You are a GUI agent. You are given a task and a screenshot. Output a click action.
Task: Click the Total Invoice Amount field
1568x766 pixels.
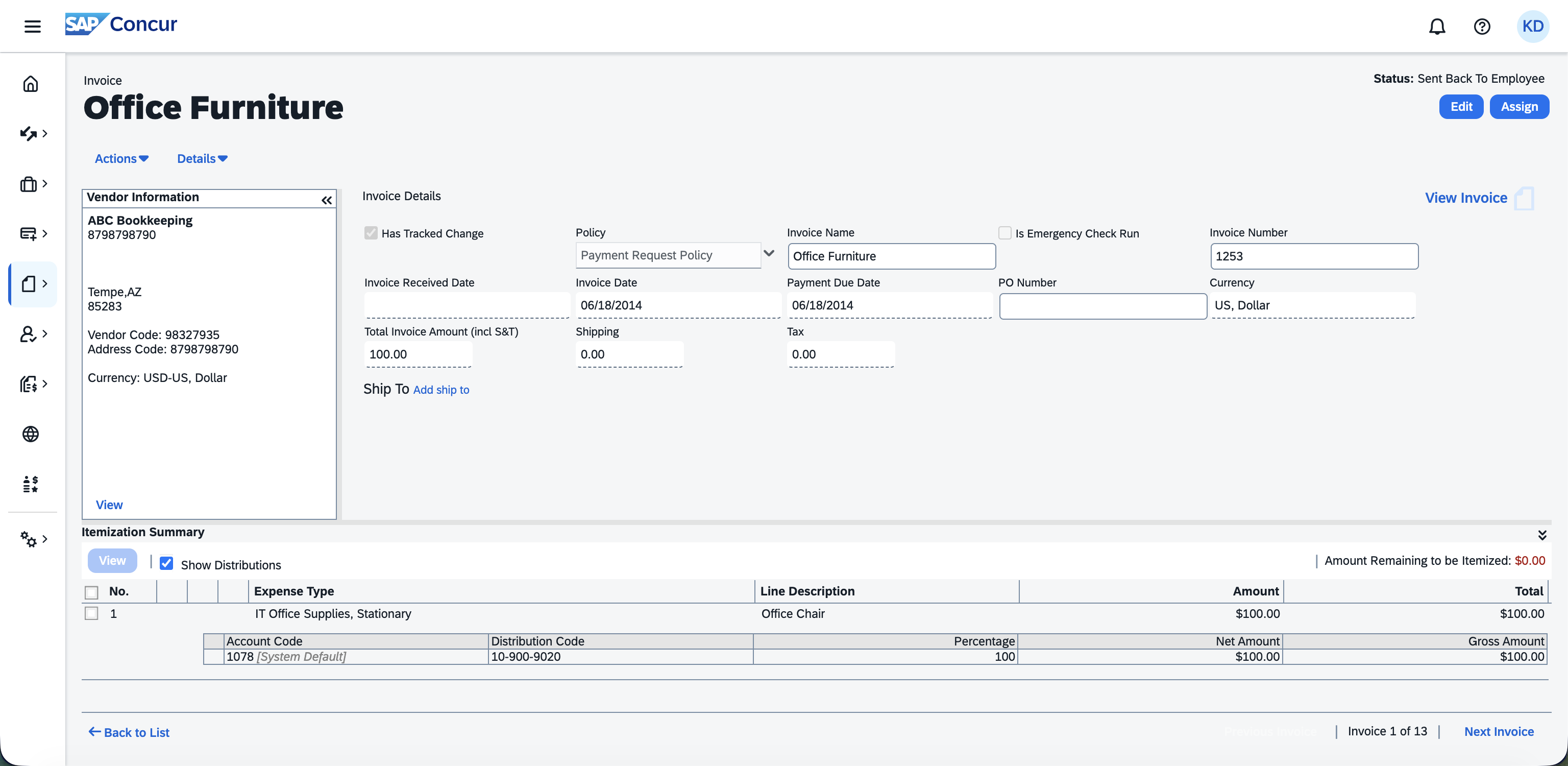pos(418,354)
